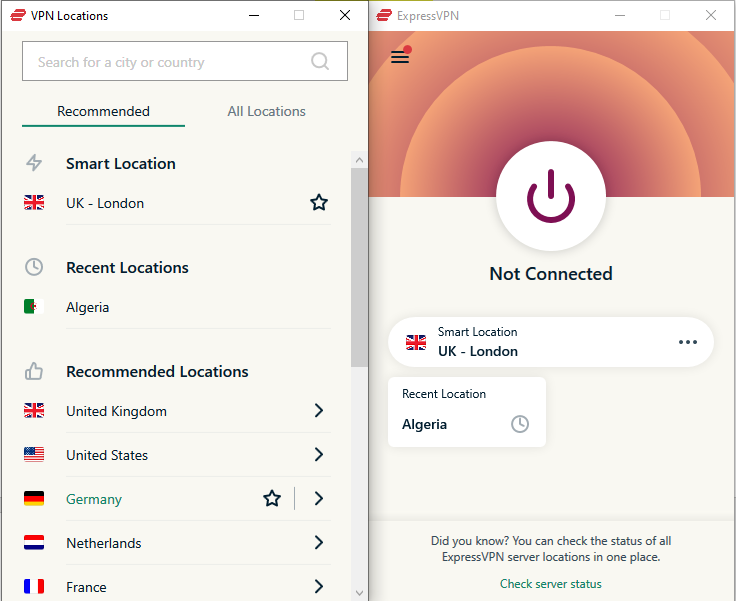Click the United Kingdom flag icon
736x601 pixels.
[34, 411]
